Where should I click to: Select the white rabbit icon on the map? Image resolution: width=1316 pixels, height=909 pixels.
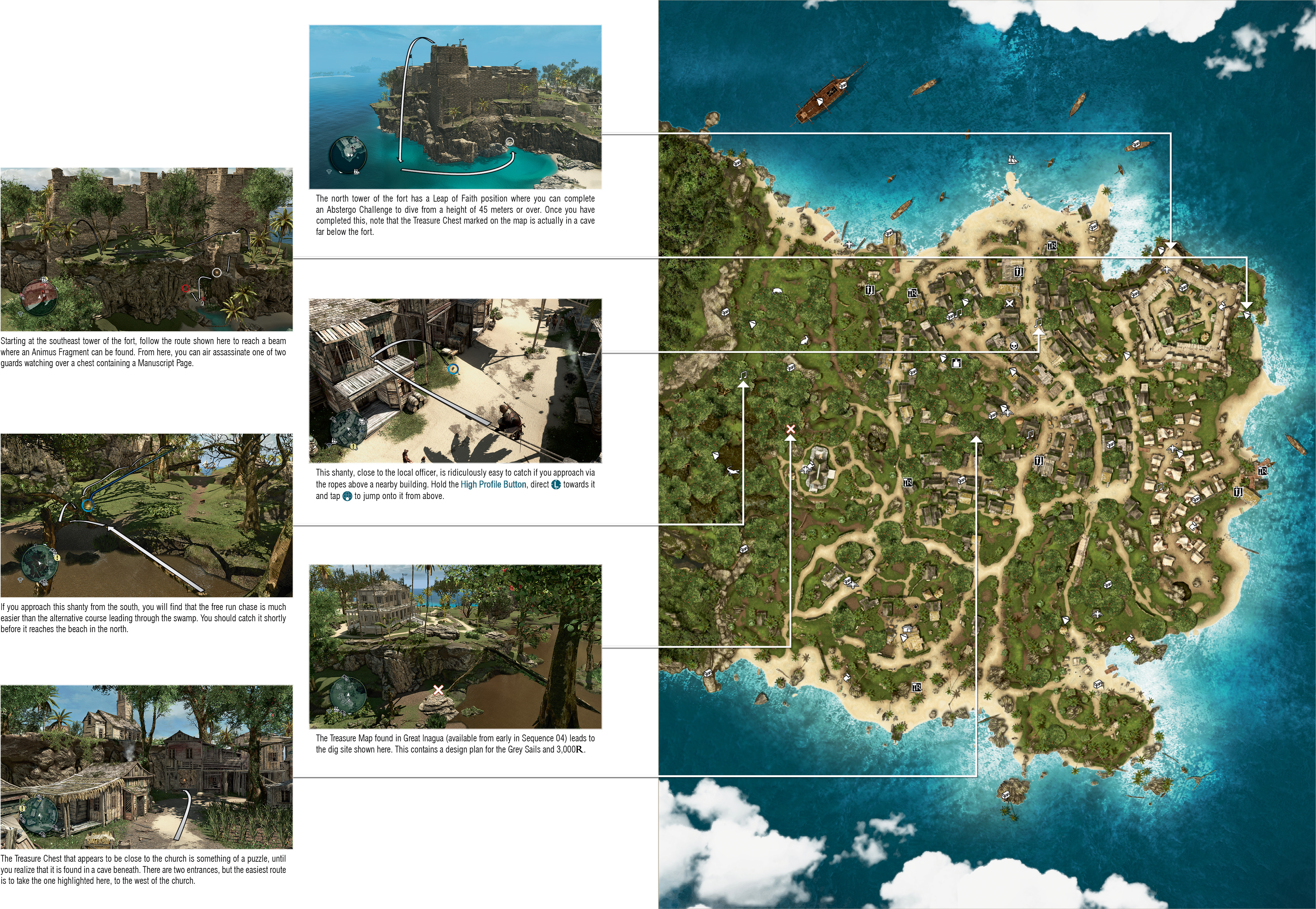pos(804,341)
